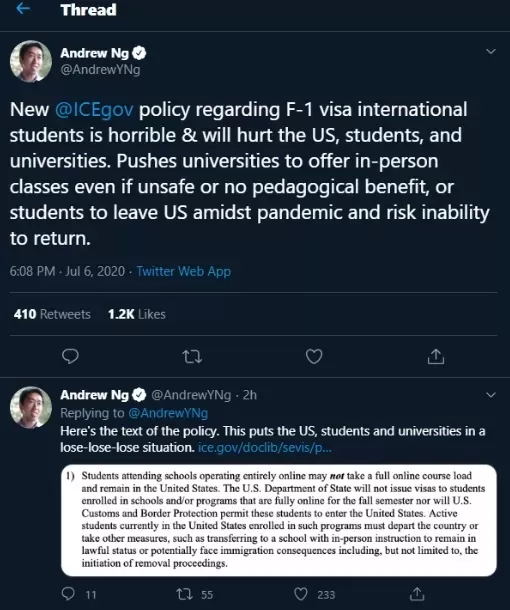The height and width of the screenshot is (610, 510).
Task: View the 1.2K Likes list
Action: click(x=137, y=314)
